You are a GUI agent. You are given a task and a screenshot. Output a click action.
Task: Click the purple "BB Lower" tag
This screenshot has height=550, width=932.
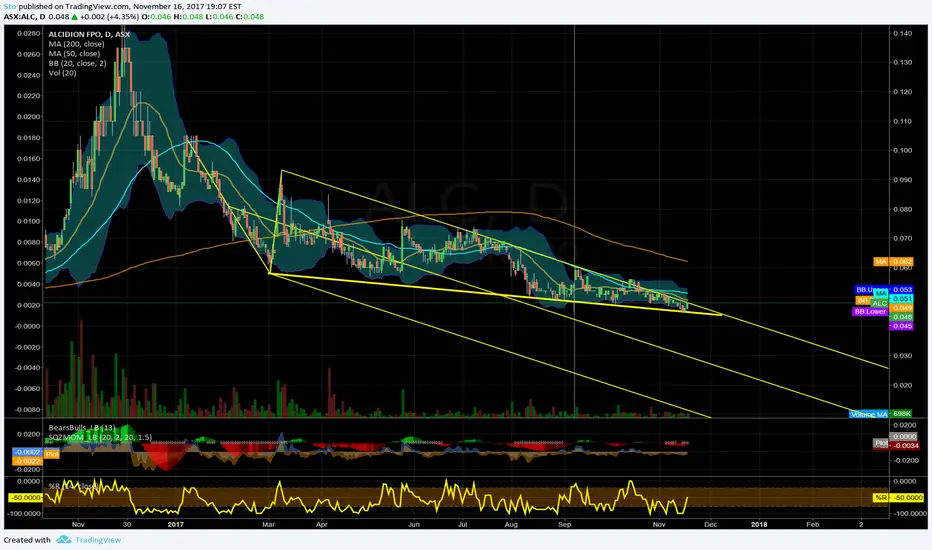pyautogui.click(x=870, y=312)
